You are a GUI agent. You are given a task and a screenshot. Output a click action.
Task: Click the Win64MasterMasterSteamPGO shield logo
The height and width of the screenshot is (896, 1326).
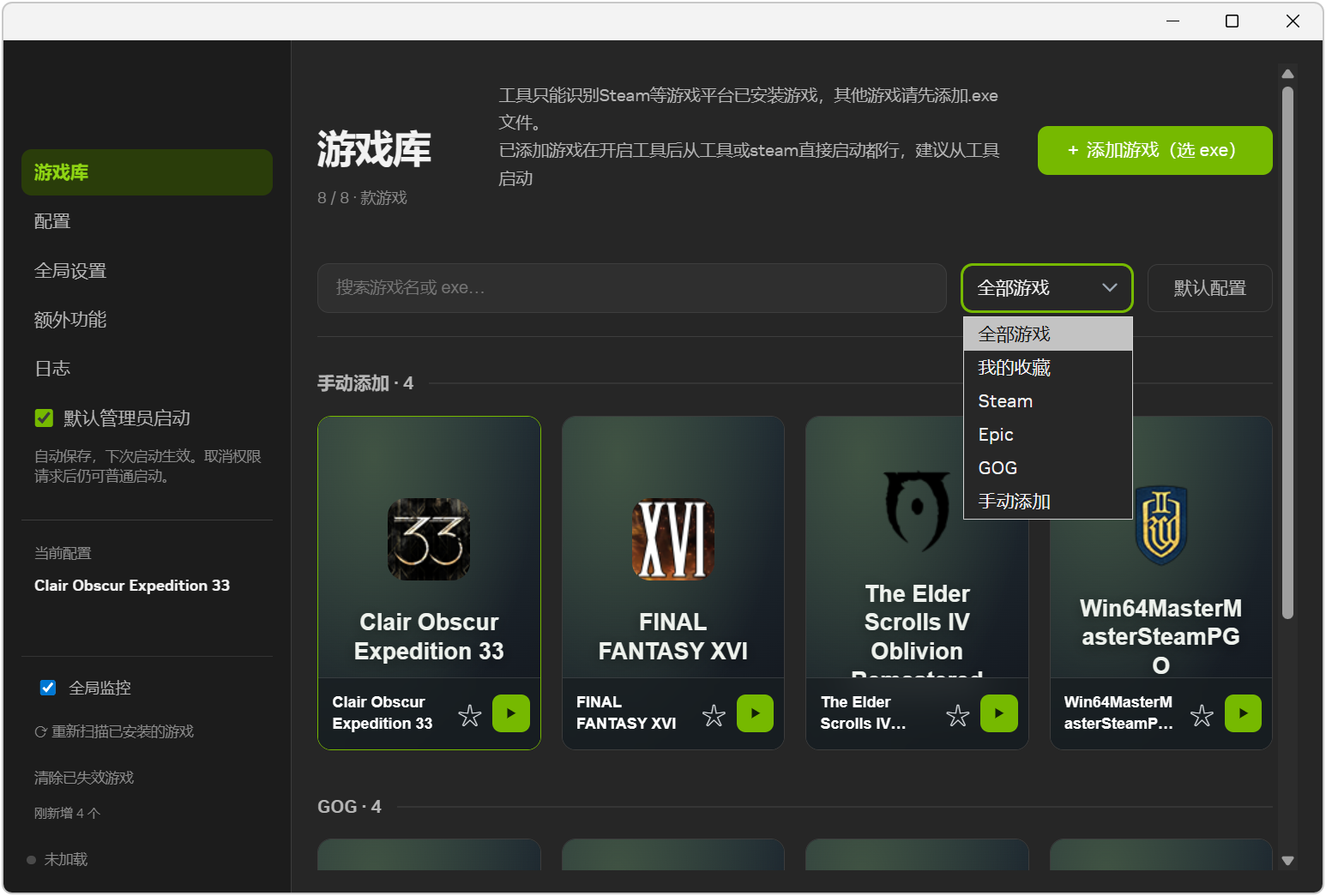click(1160, 525)
